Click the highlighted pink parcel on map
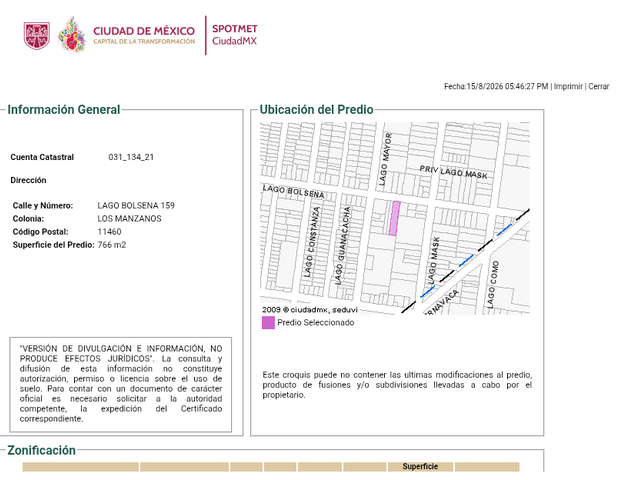Screen dimensions: 640x480 [394, 218]
